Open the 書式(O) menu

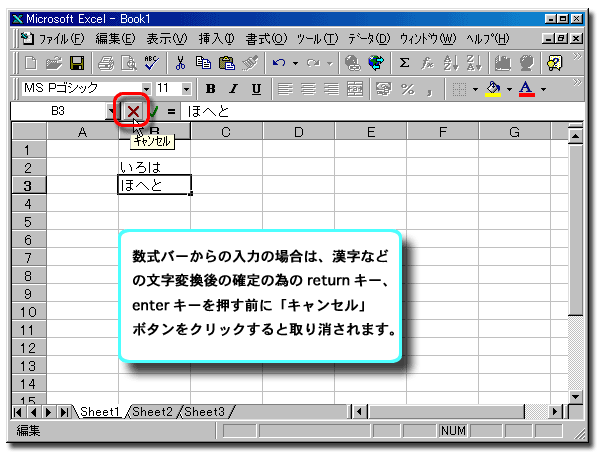coord(266,39)
